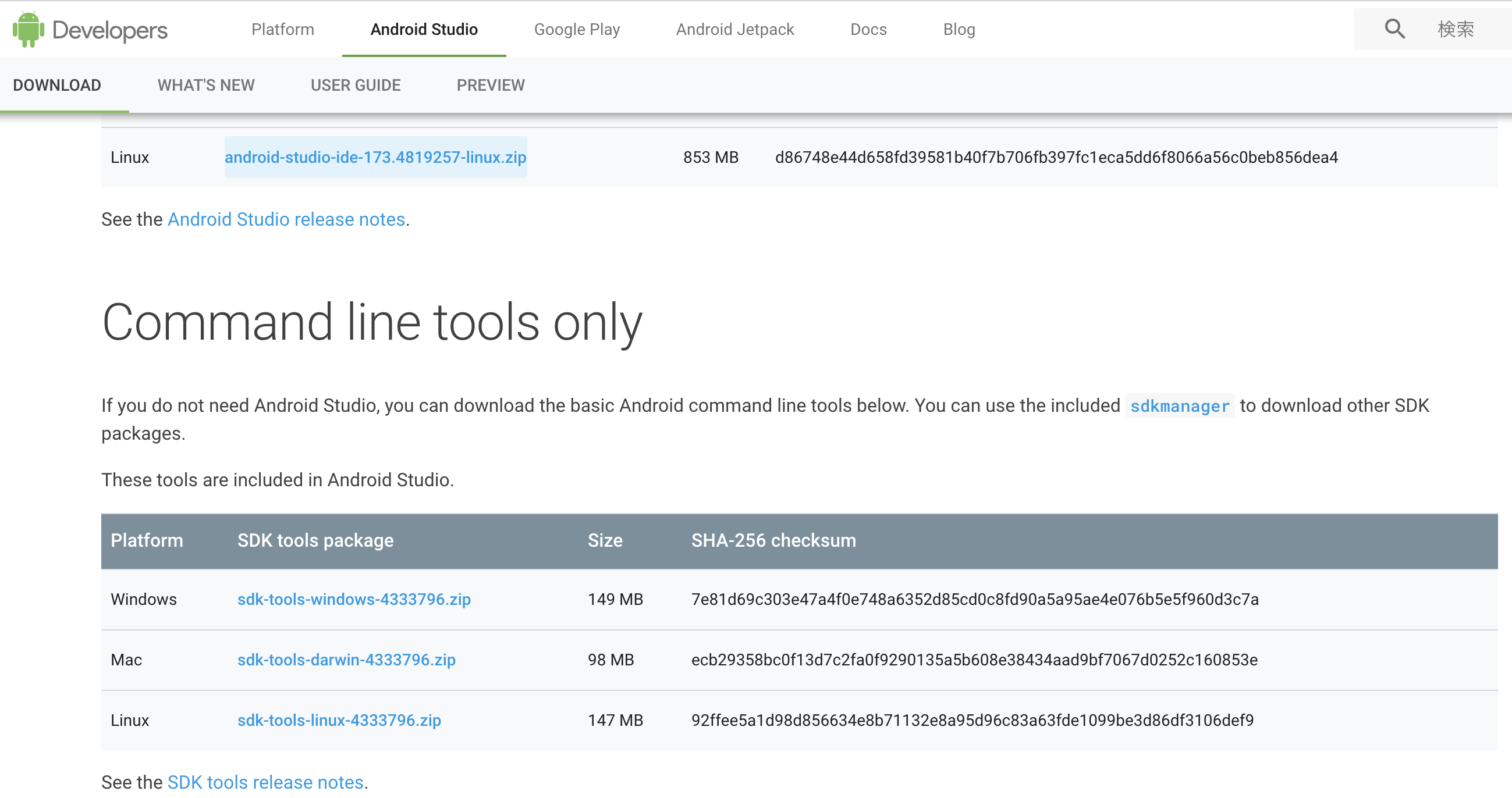Open the USER GUIDE tab
The height and width of the screenshot is (798, 1512).
(355, 85)
